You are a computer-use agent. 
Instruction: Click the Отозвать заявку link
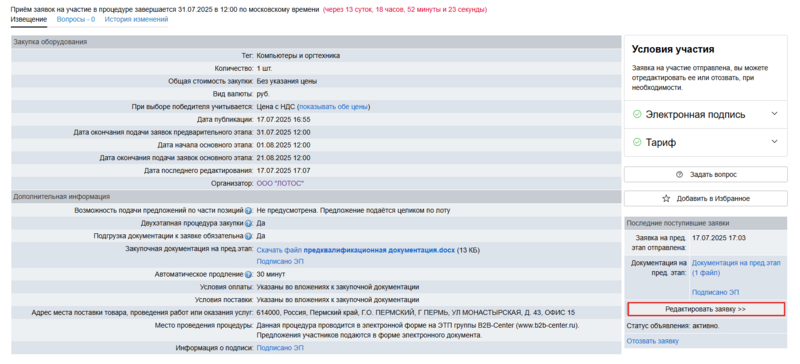coord(653,341)
